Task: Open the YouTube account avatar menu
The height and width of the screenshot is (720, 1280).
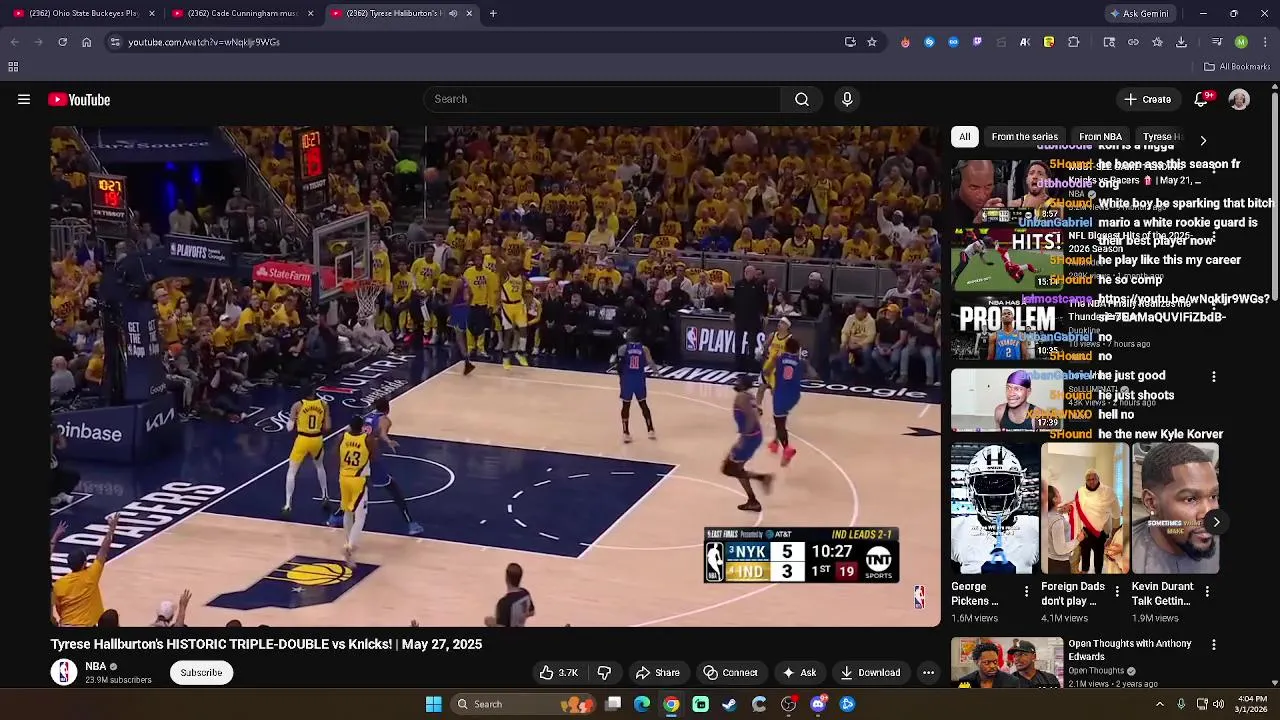Action: [x=1239, y=99]
